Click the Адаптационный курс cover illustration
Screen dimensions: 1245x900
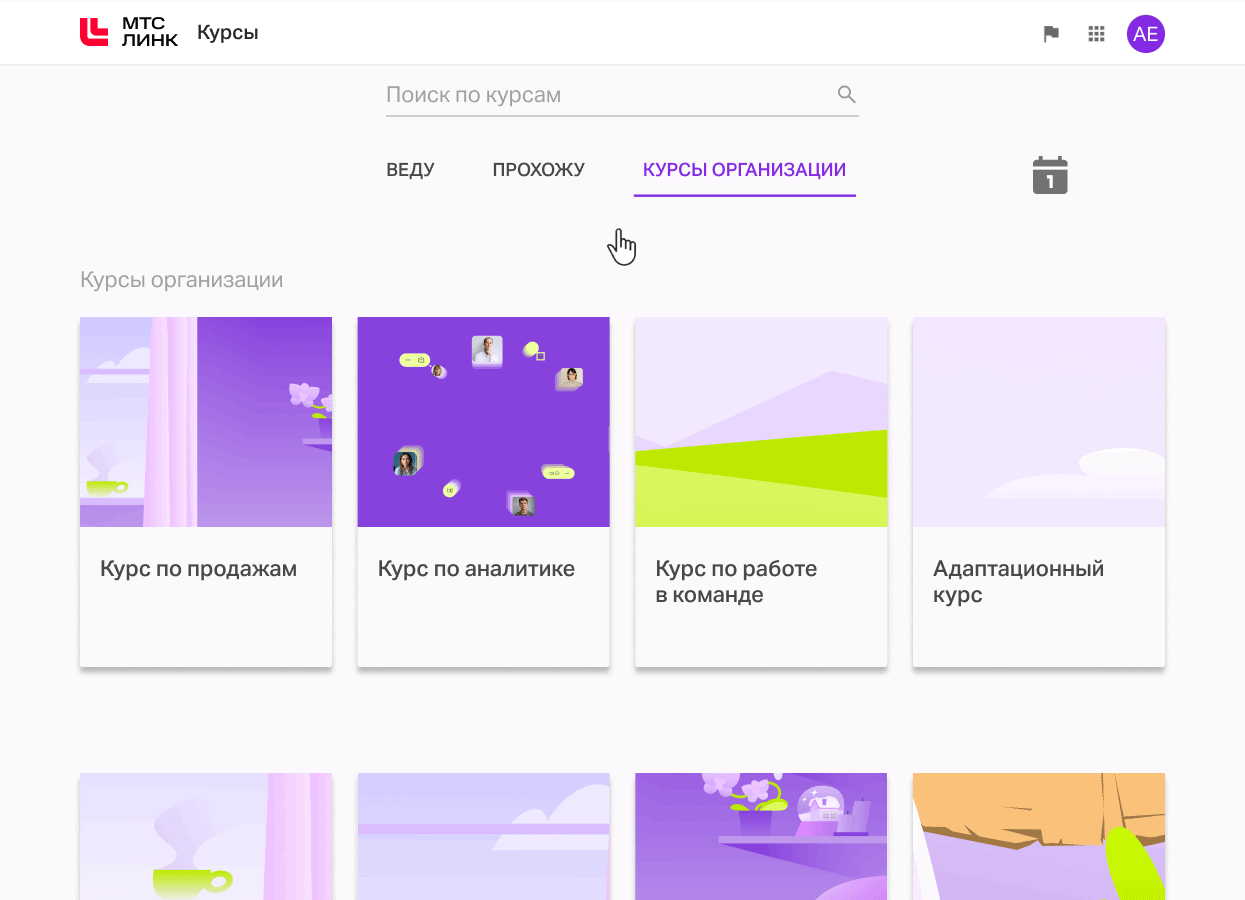click(x=1038, y=421)
